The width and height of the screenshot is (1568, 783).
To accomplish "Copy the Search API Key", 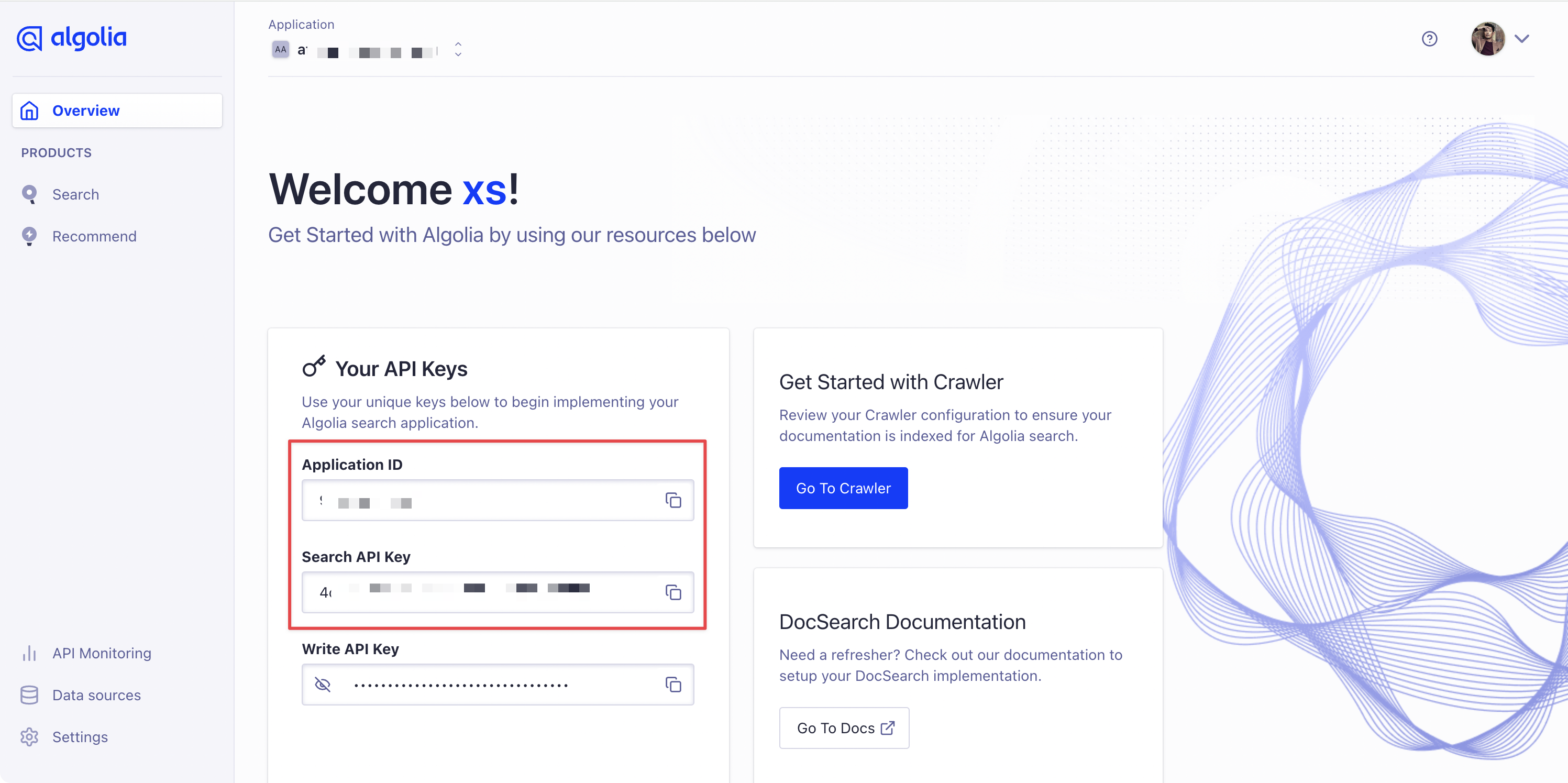I will [x=674, y=592].
